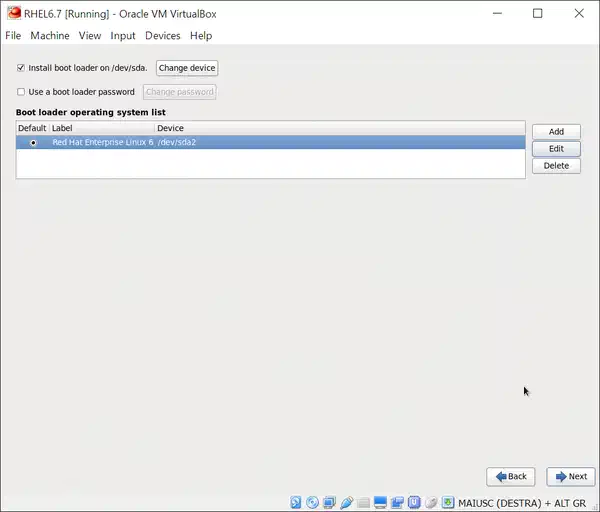Screen dimensions: 600x512
Task: Click the Device column header
Action: (340, 128)
